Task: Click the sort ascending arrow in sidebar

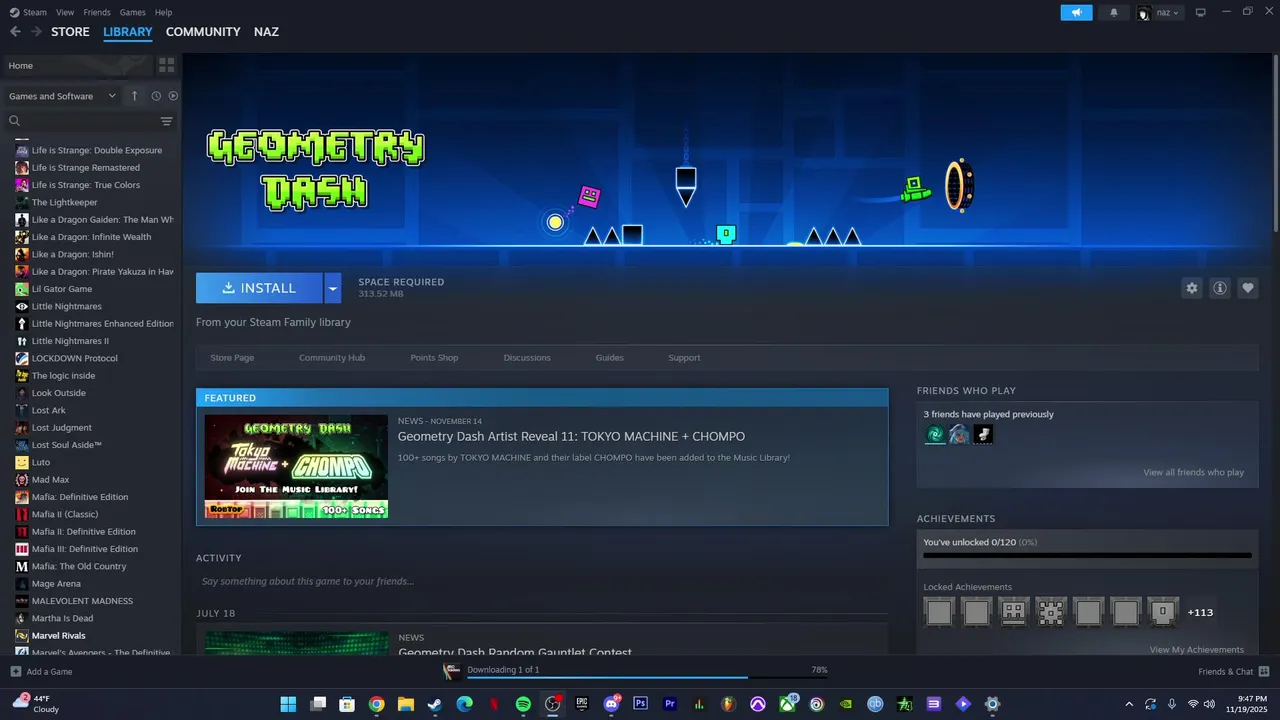Action: click(134, 96)
